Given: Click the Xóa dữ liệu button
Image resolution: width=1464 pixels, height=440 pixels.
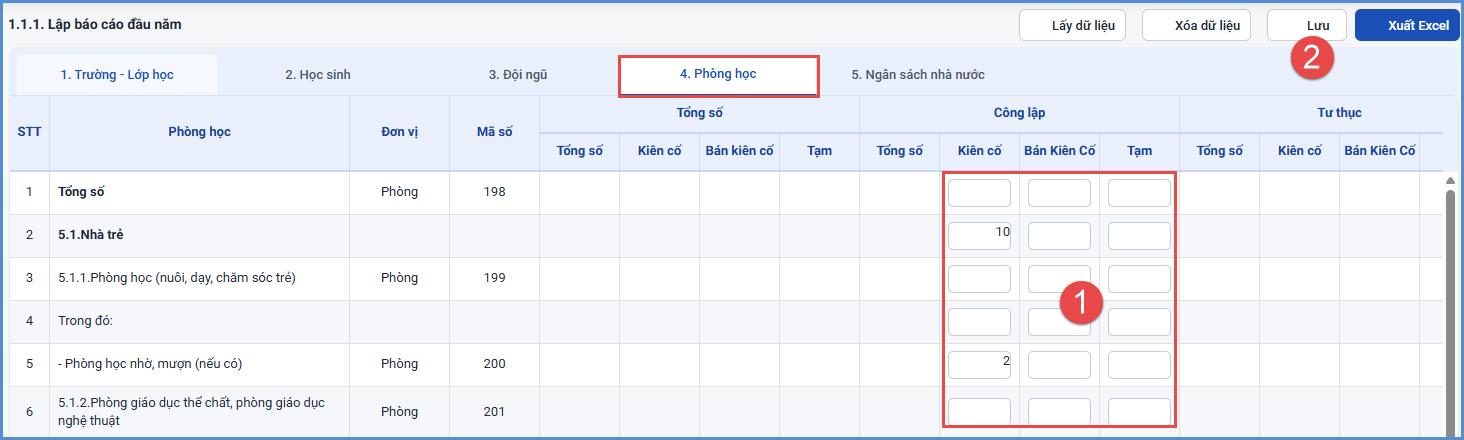Looking at the screenshot, I should [1197, 25].
